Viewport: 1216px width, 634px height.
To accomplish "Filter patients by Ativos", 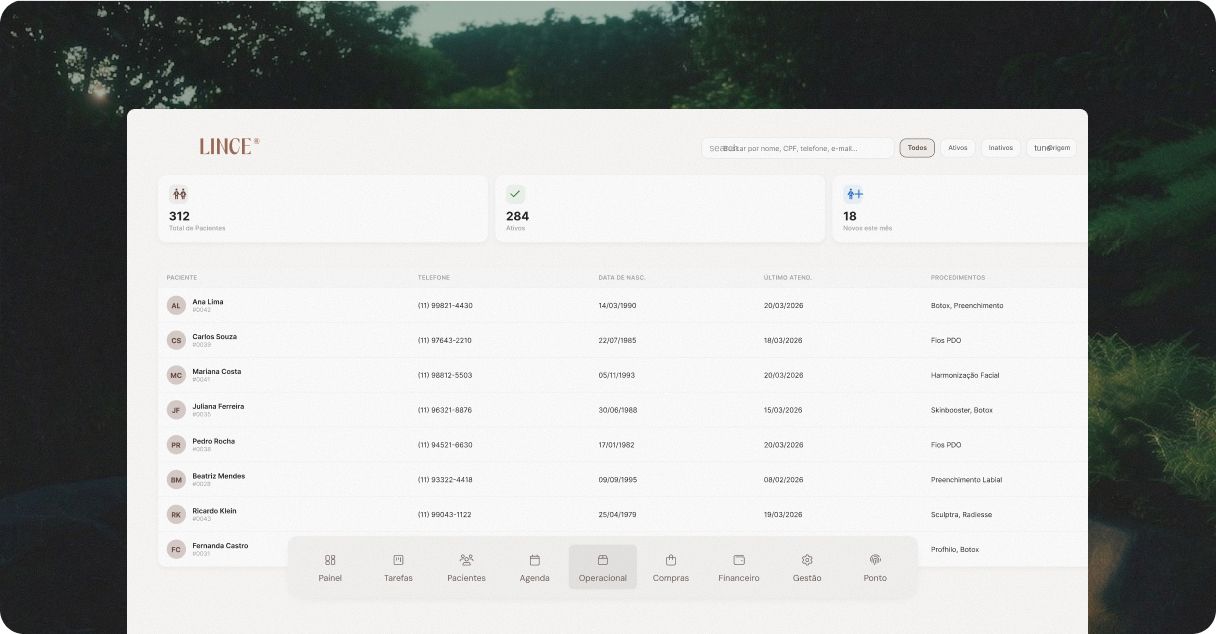I will [x=957, y=148].
